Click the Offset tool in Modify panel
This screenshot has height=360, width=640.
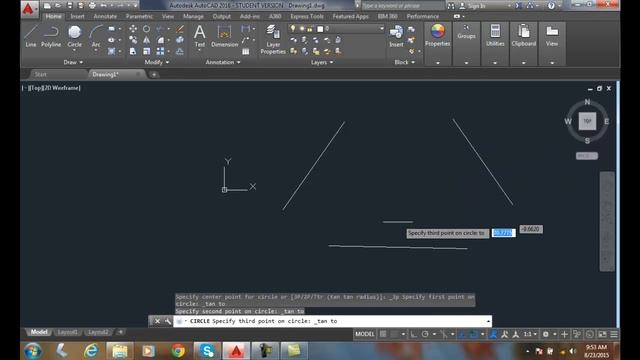point(180,51)
